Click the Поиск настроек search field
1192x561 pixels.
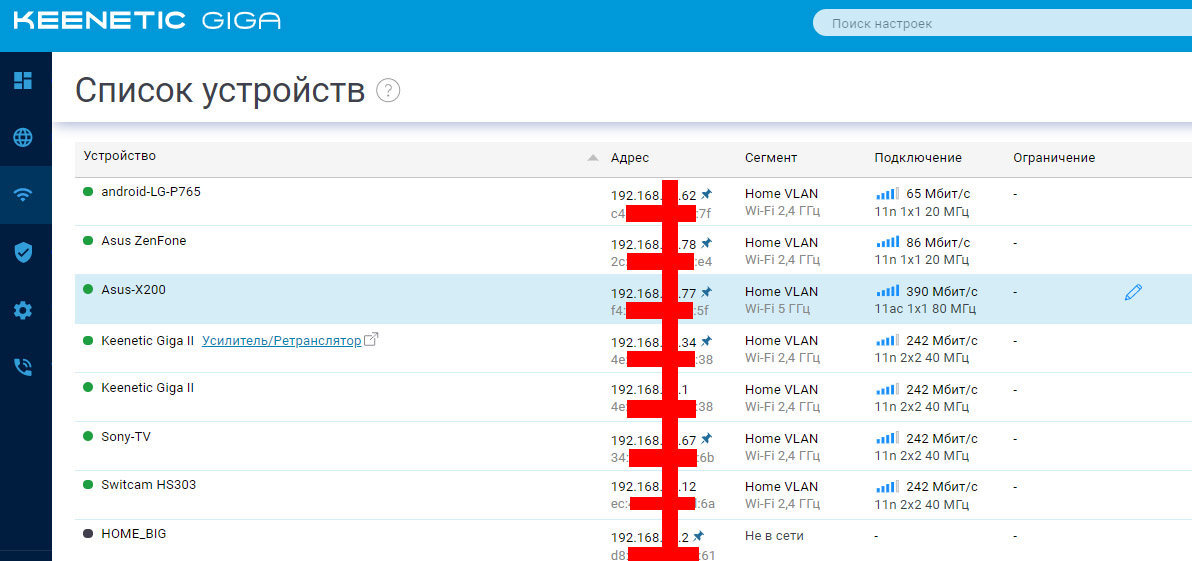(x=1002, y=24)
